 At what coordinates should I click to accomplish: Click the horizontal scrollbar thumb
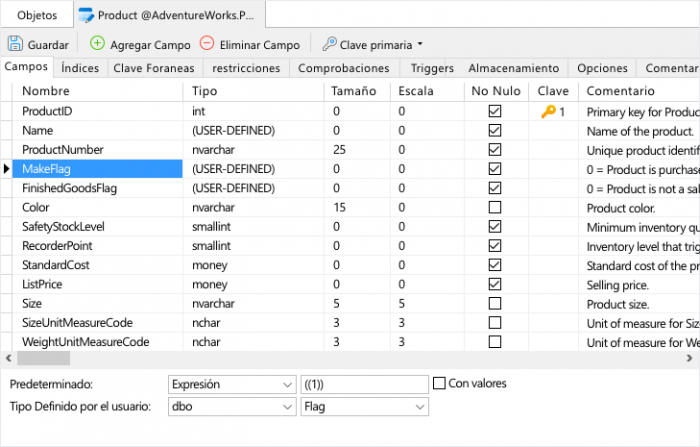pyautogui.click(x=43, y=358)
